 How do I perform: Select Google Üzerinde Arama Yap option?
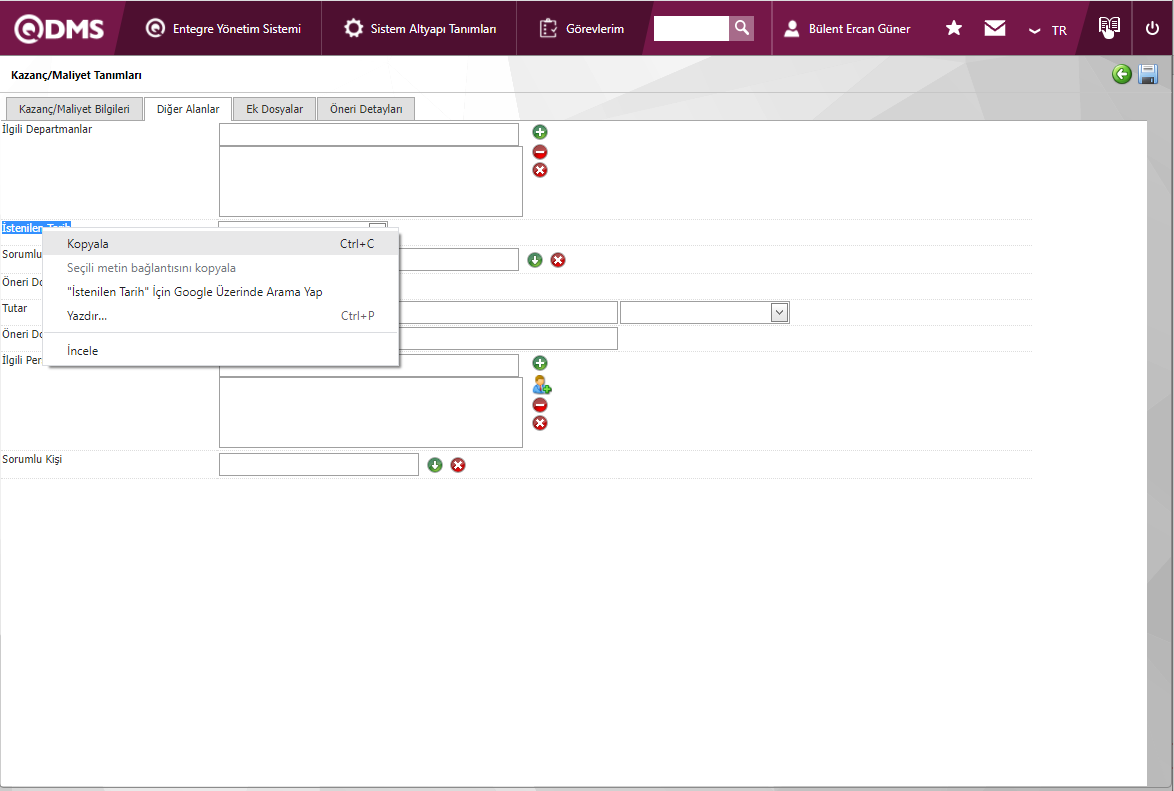221,291
